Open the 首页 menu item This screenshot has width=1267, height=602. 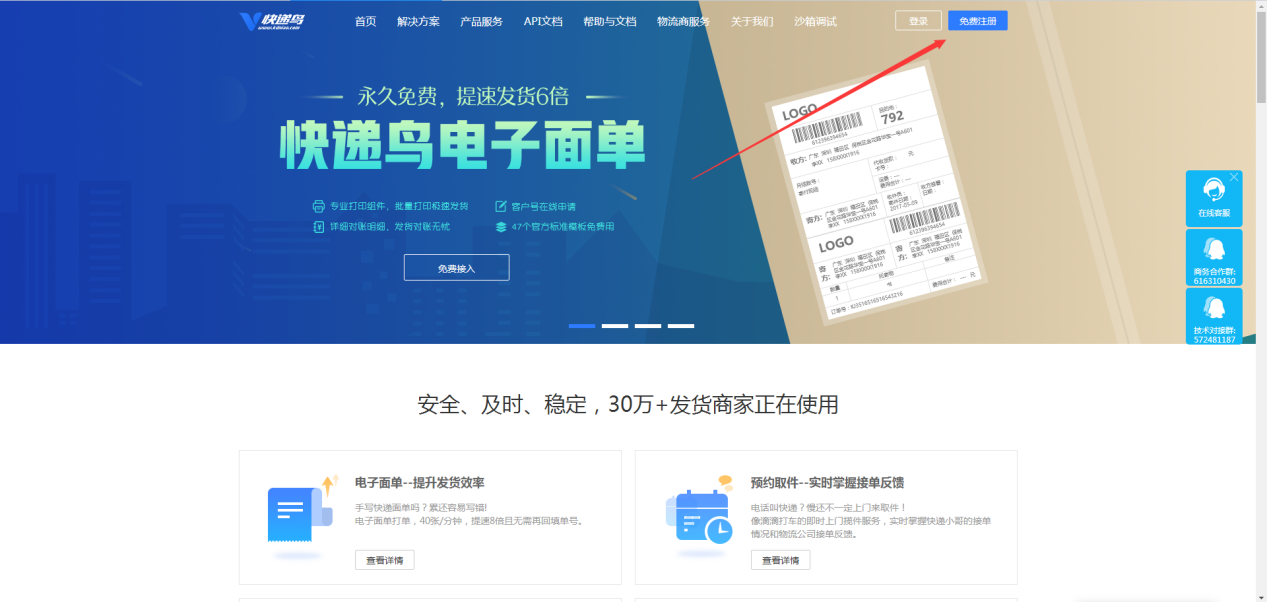tap(365, 21)
